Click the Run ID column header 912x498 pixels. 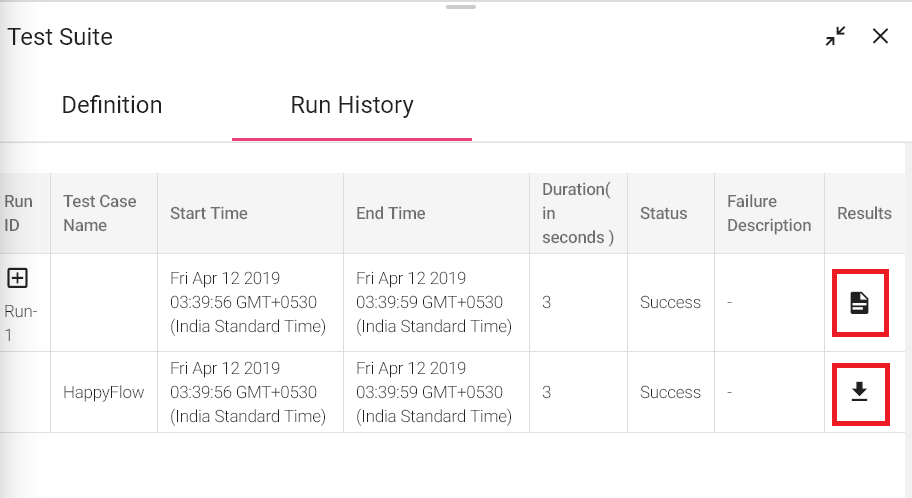(19, 213)
